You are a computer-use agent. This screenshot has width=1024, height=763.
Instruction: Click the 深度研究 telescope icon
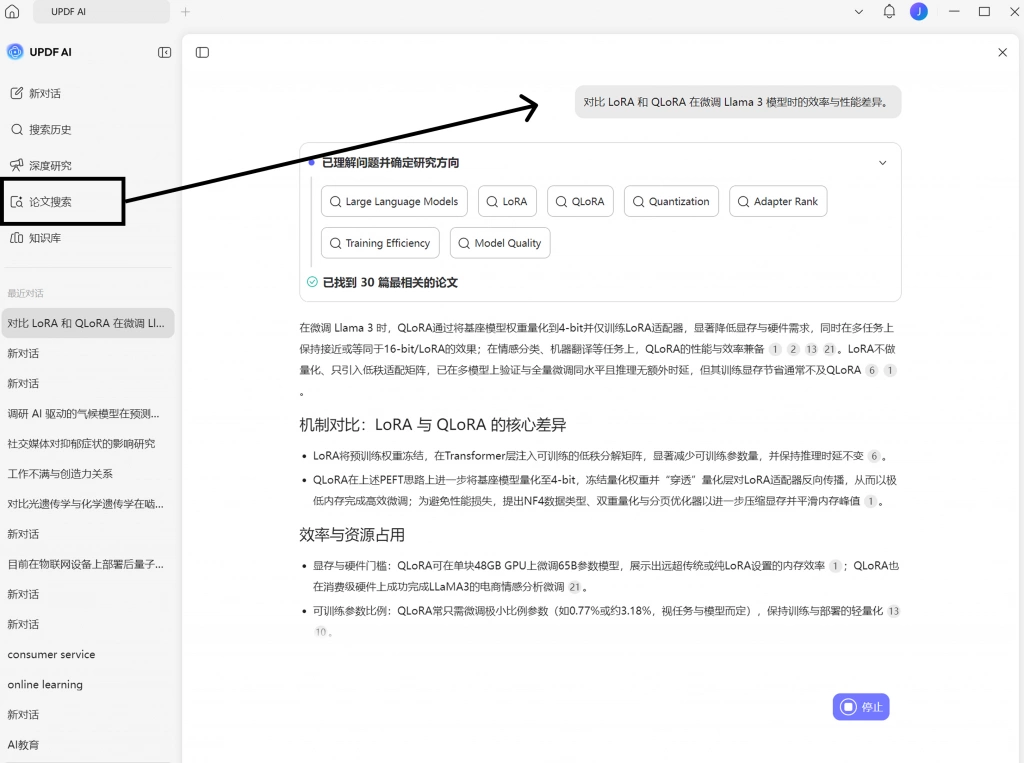[16, 165]
